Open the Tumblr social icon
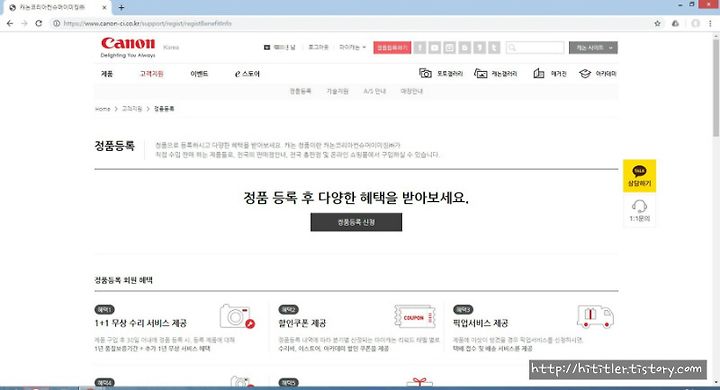The height and width of the screenshot is (390, 720). pos(494,47)
